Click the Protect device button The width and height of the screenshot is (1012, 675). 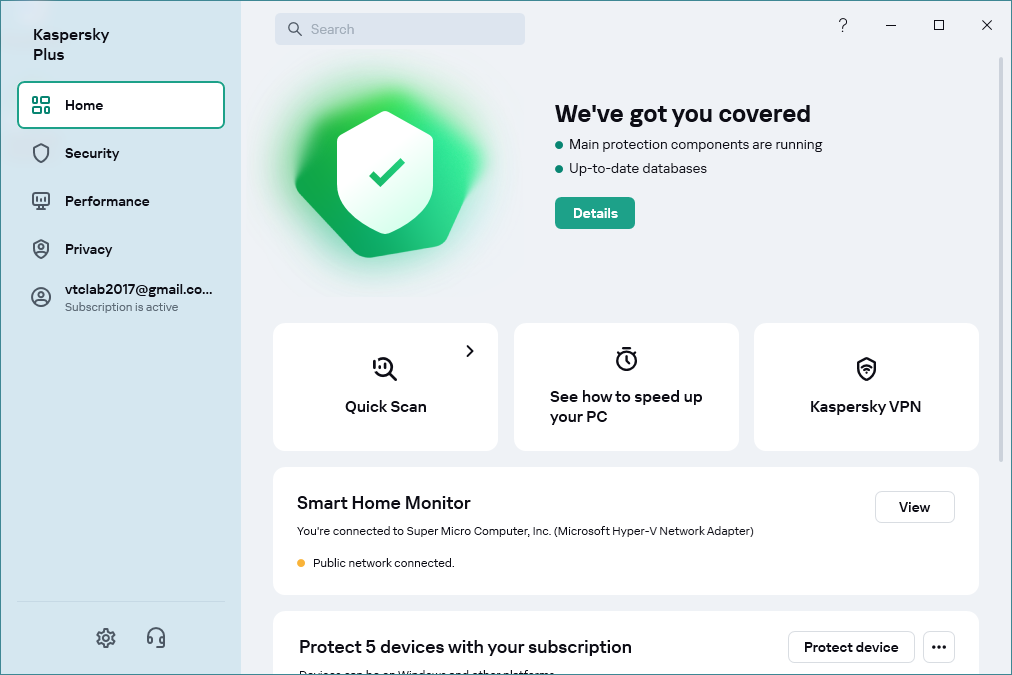click(851, 647)
